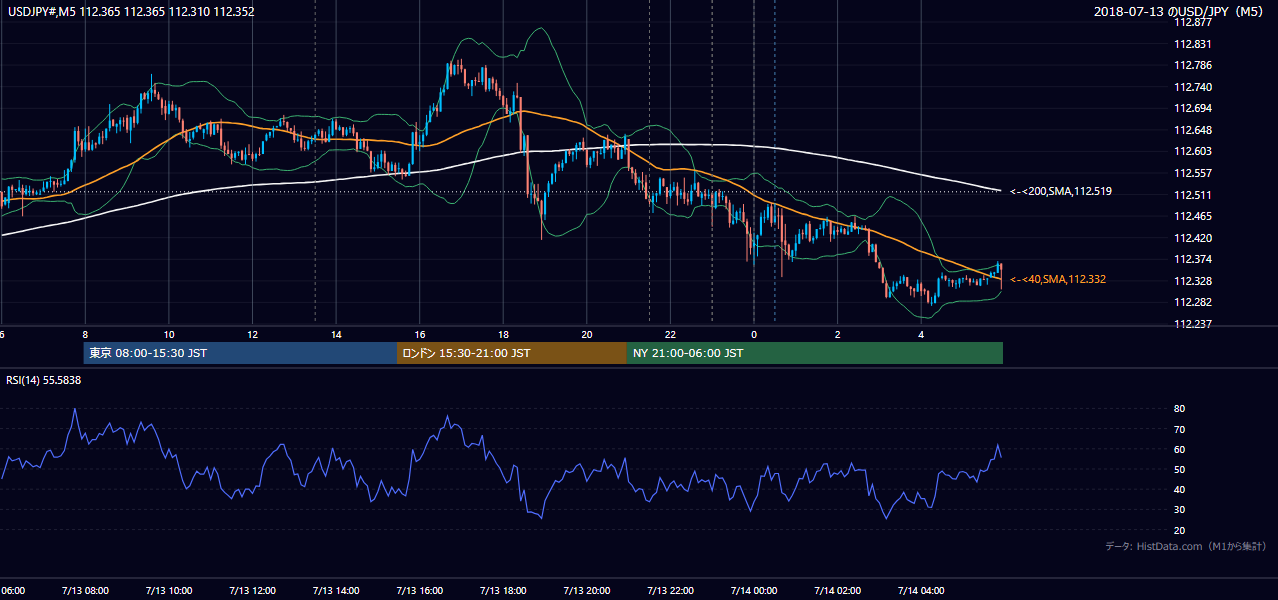Click hour marker 0 below the price chart
Image resolution: width=1278 pixels, height=600 pixels.
[754, 335]
